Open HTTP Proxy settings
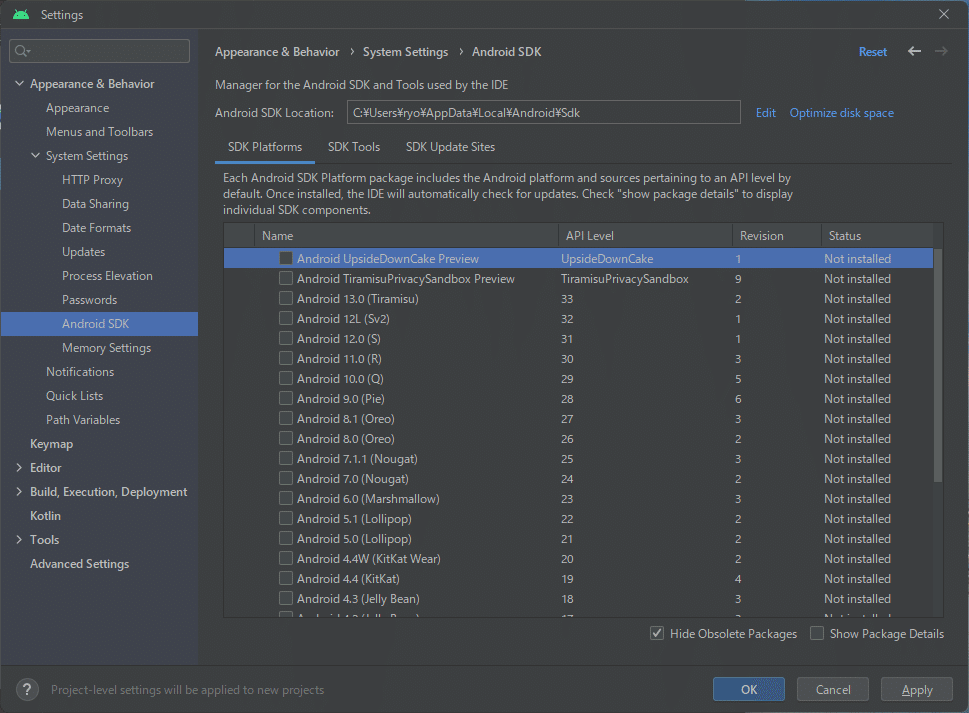969x713 pixels. click(92, 180)
